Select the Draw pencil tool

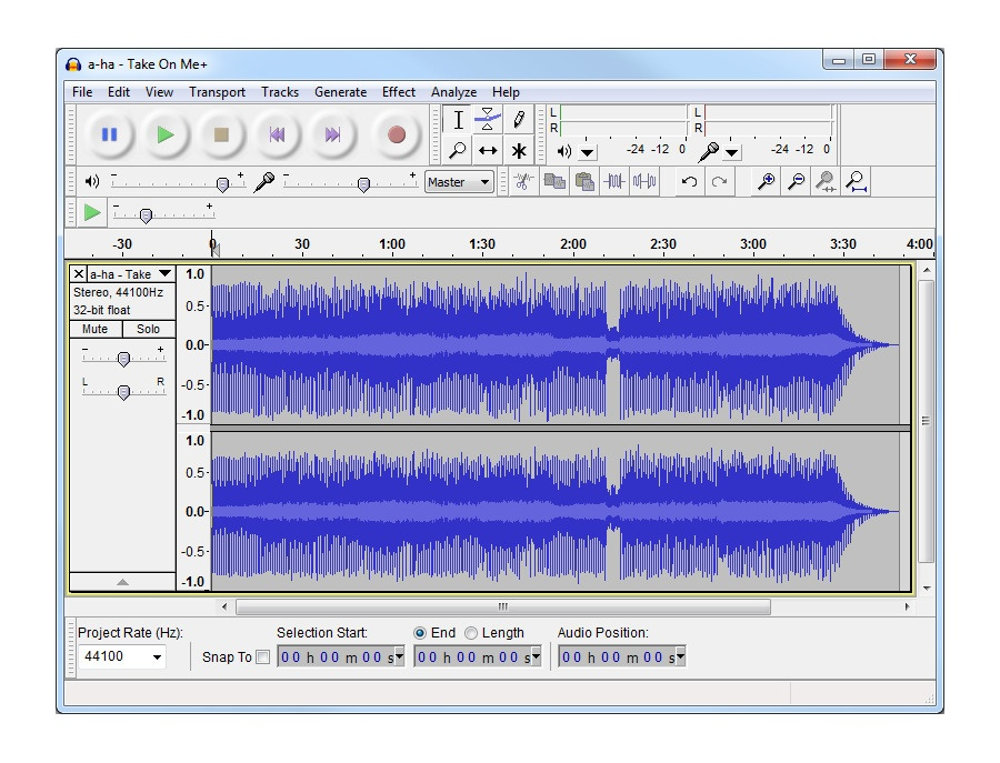pyautogui.click(x=518, y=119)
